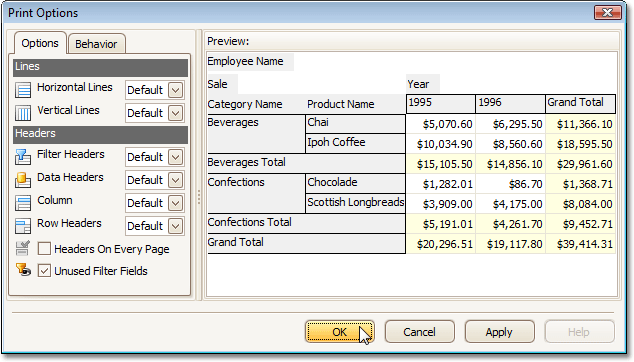Viewport: 634px width, 362px height.
Task: Click the Beverages row header
Action: pos(256,134)
